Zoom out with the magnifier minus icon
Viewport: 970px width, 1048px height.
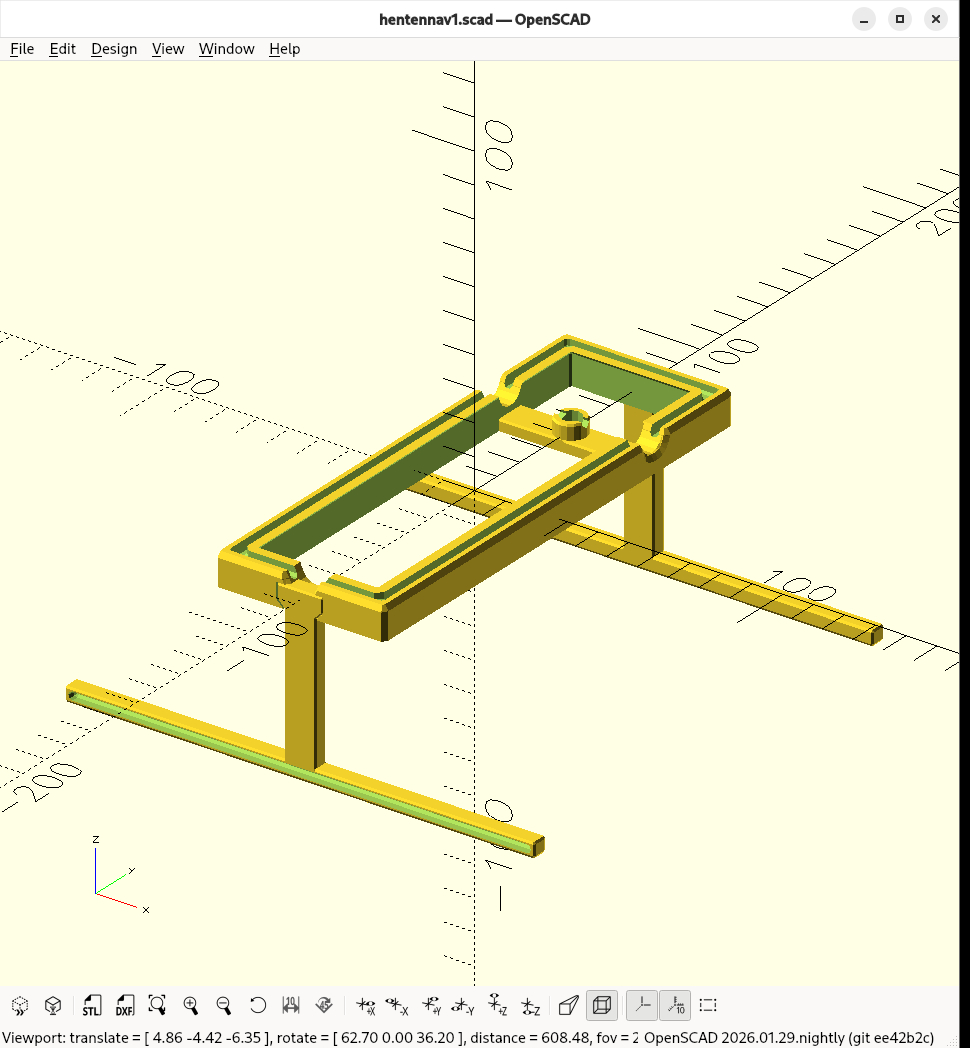224,1005
